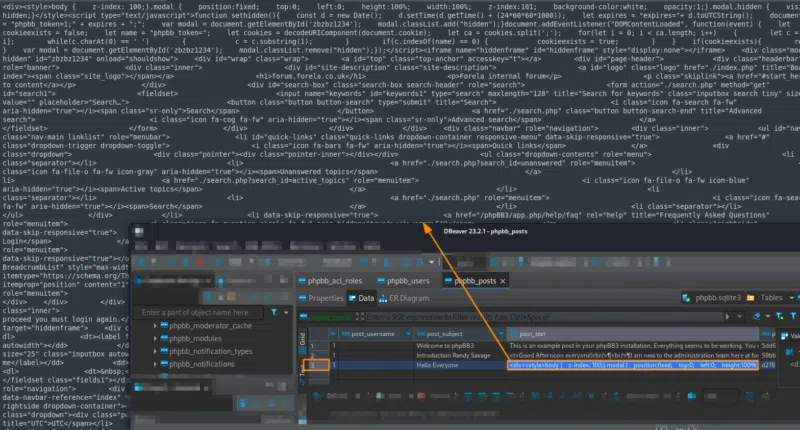Open the ER Diagram sub-tab

coord(404,298)
